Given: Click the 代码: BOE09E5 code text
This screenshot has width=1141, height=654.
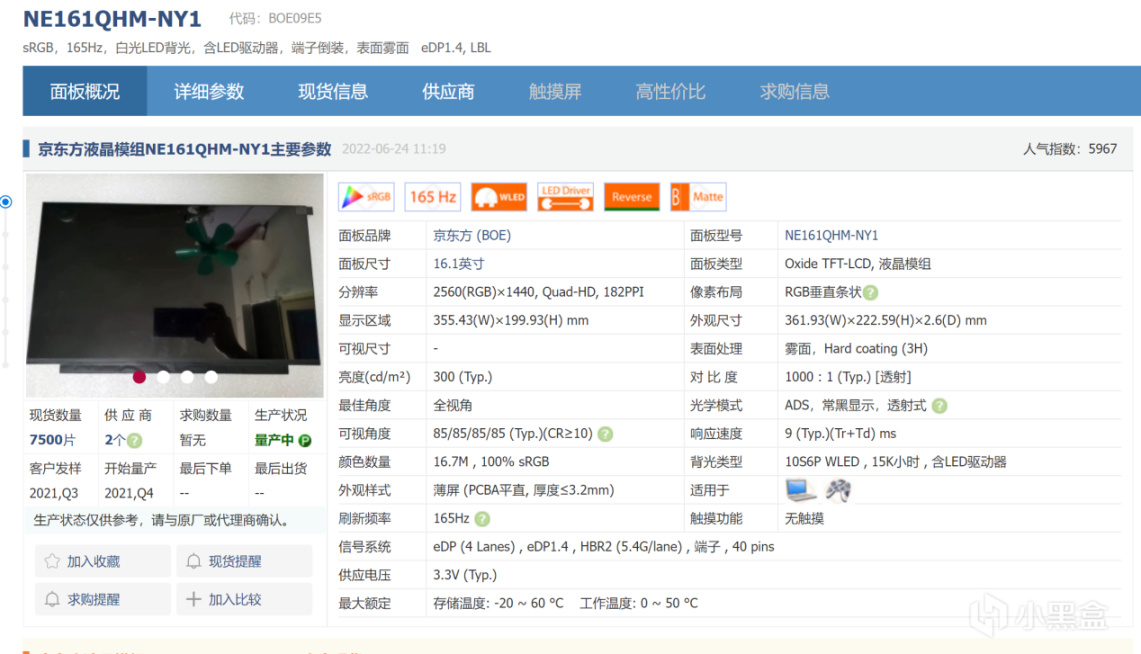Looking at the screenshot, I should click(275, 19).
